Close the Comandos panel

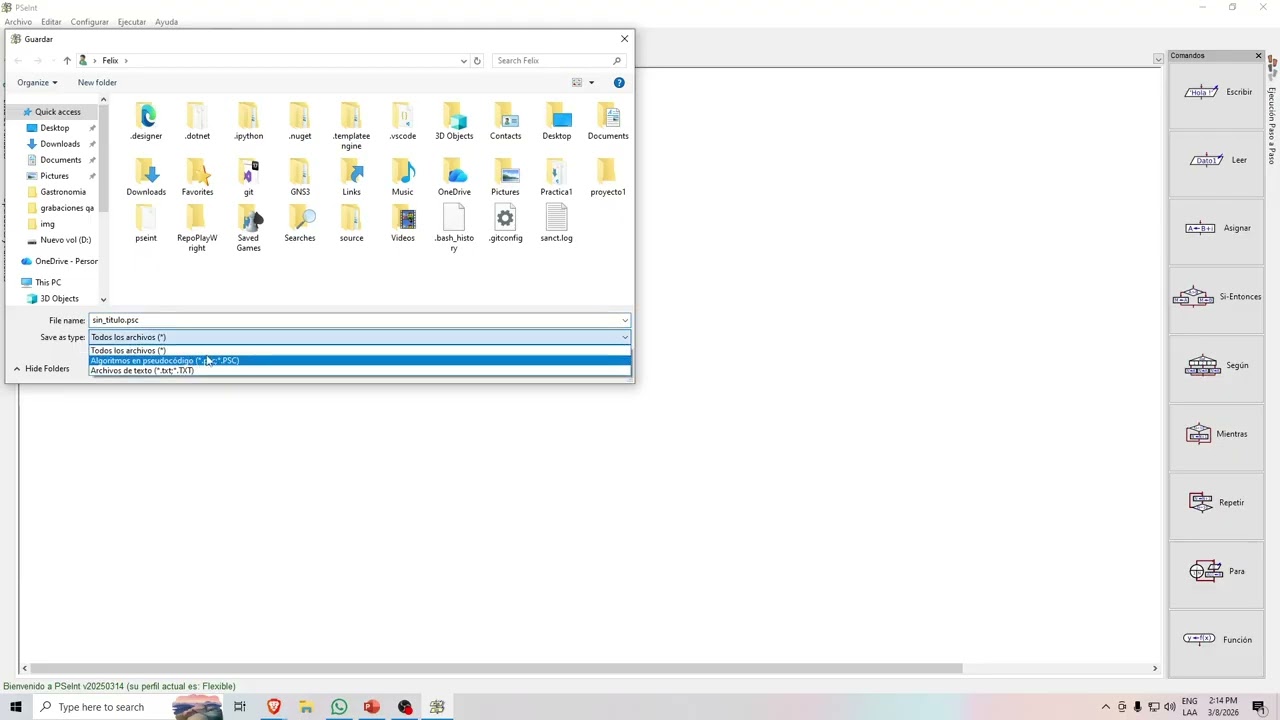tap(1258, 55)
